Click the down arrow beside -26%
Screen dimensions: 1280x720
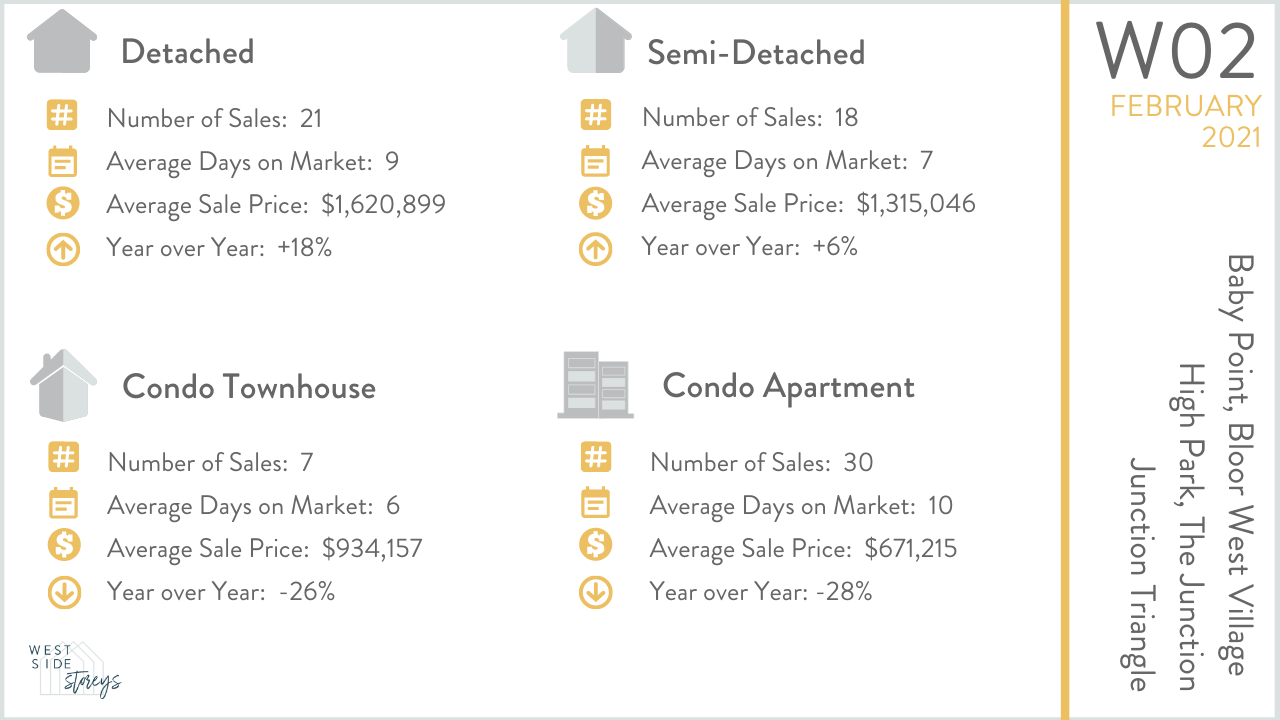tap(63, 592)
